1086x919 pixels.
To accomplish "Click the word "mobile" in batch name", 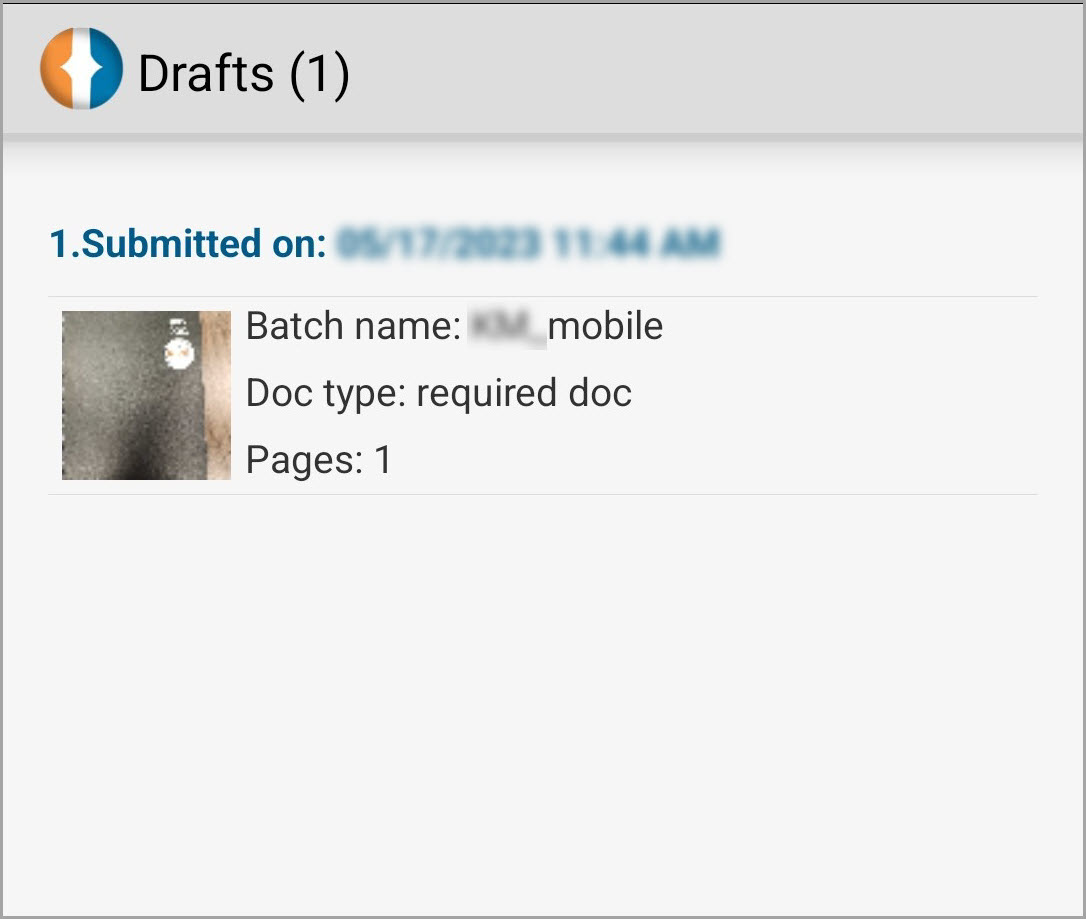I will coord(605,326).
